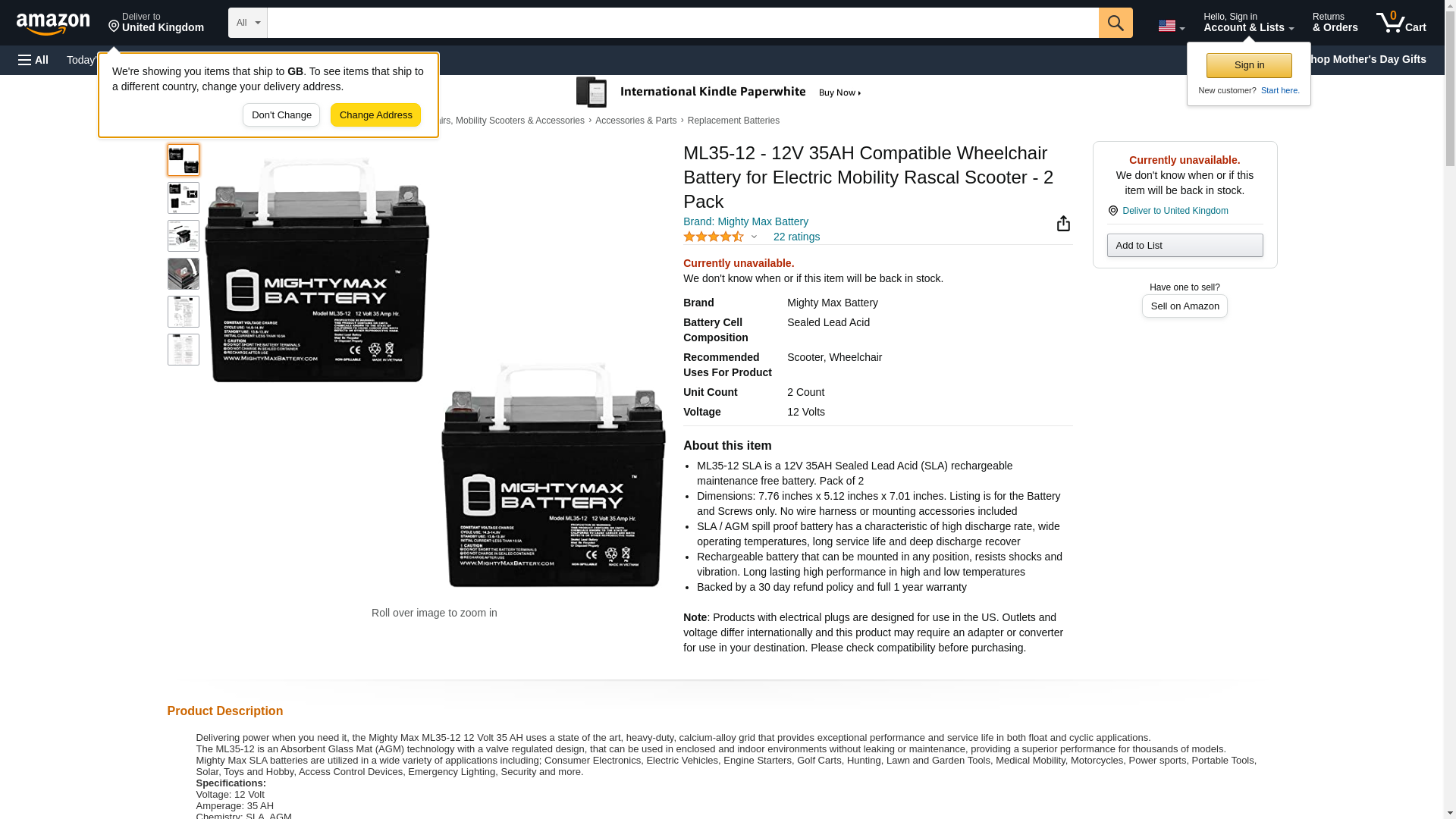Select the second product image thumbnail
The image size is (1456, 819).
pos(184,198)
